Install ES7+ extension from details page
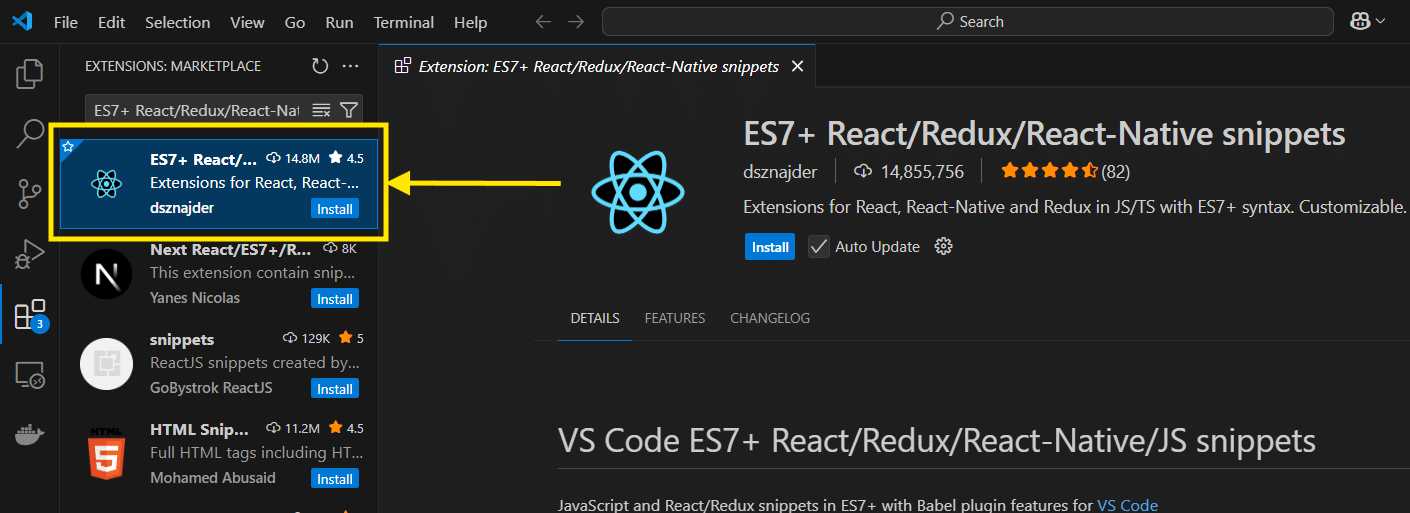This screenshot has height=513, width=1410. pyautogui.click(x=770, y=247)
